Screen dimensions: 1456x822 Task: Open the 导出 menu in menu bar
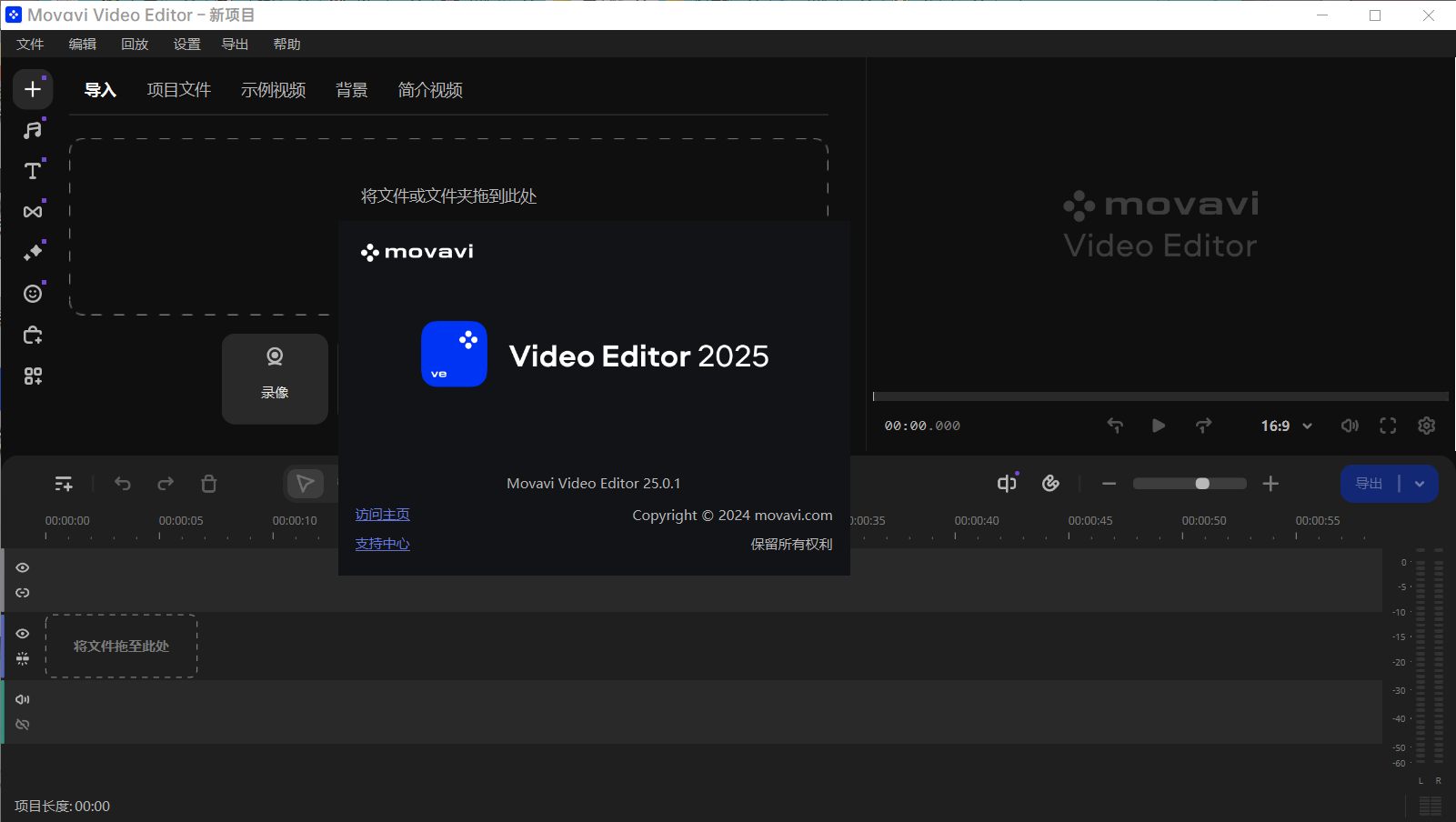pyautogui.click(x=235, y=44)
